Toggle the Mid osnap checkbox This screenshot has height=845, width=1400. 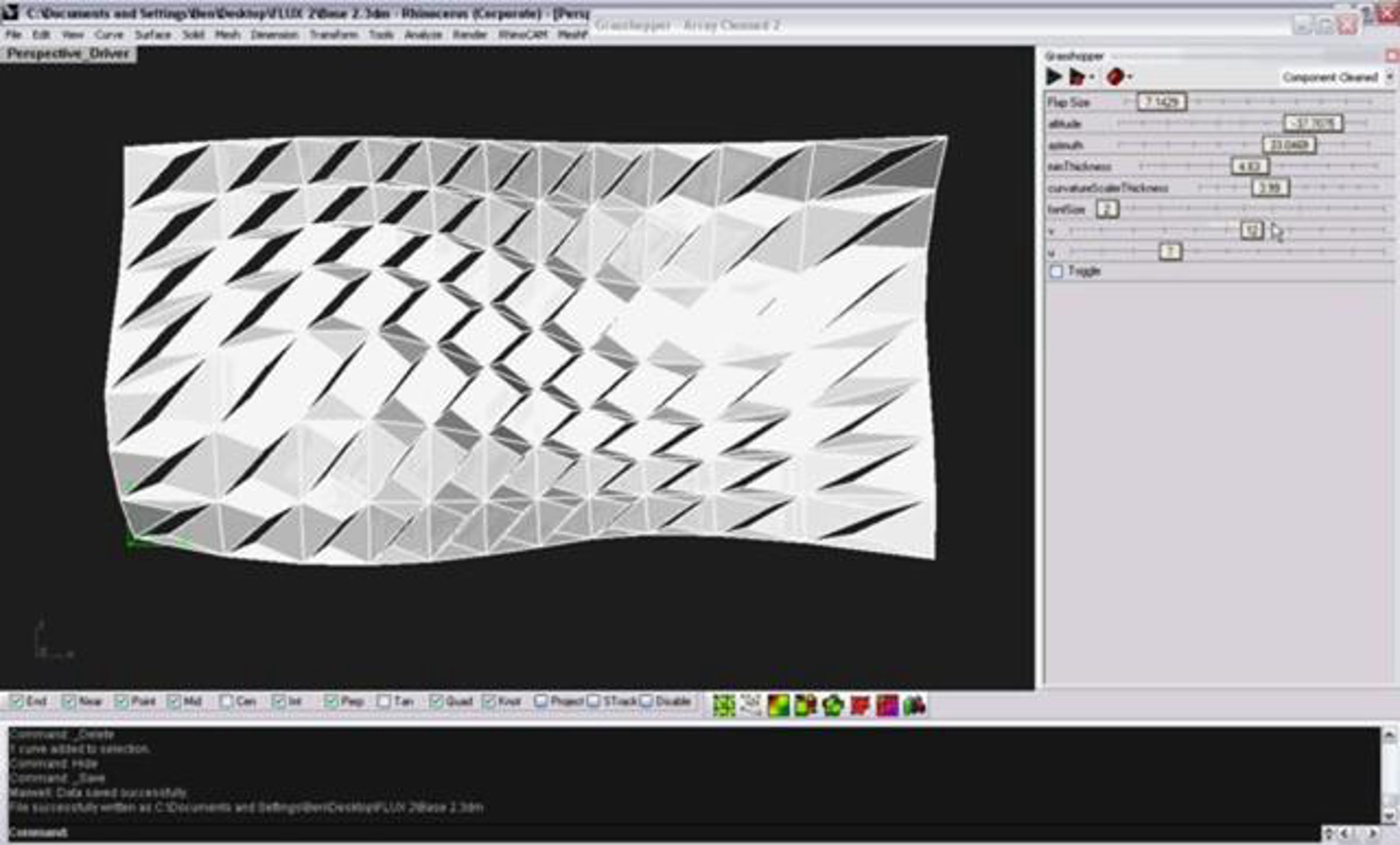[174, 701]
